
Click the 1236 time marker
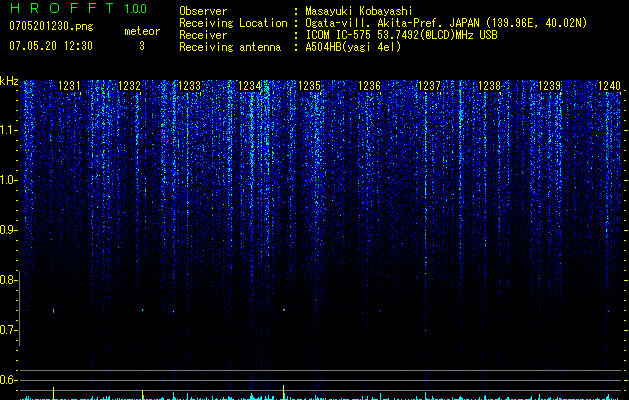[x=369, y=86]
